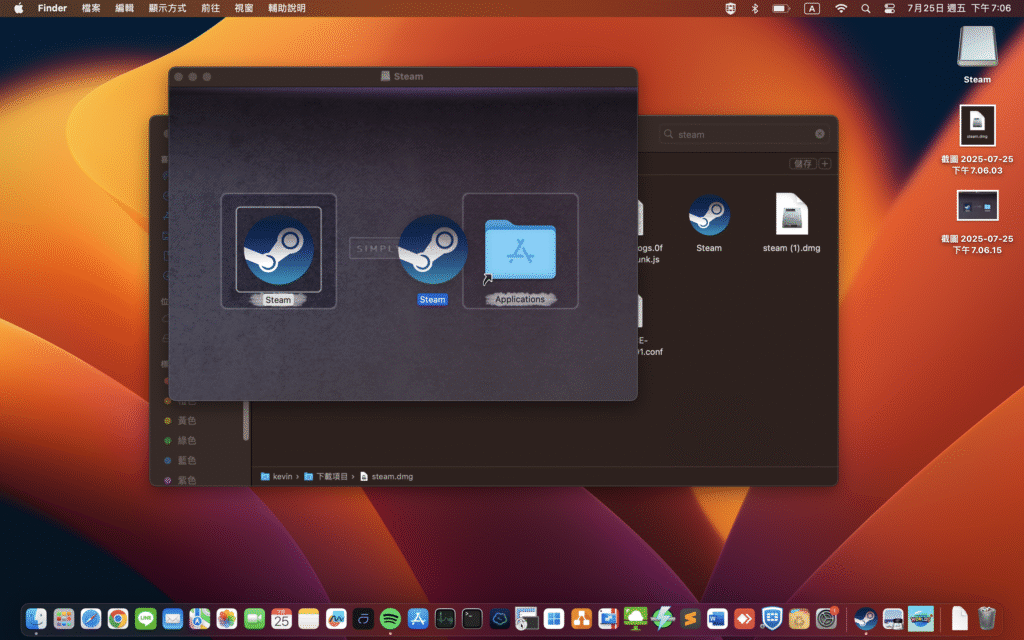
Task: Toggle the Bluetooth menu bar icon
Action: [755, 8]
